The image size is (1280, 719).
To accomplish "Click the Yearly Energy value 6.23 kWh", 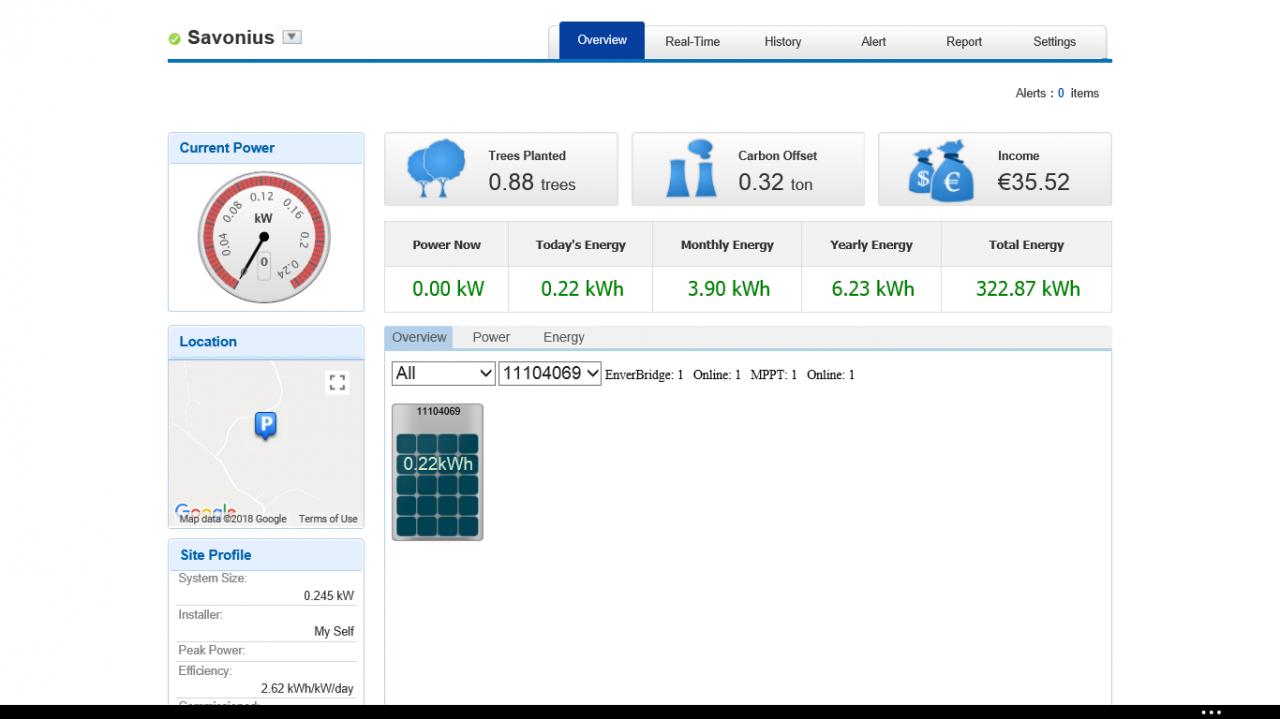I will click(873, 289).
